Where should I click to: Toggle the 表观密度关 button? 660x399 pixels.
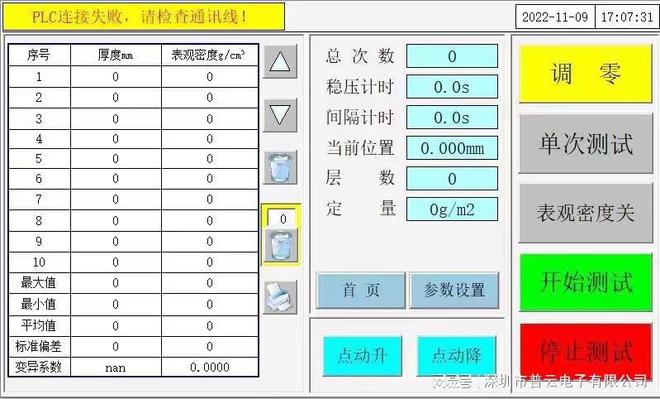point(586,213)
